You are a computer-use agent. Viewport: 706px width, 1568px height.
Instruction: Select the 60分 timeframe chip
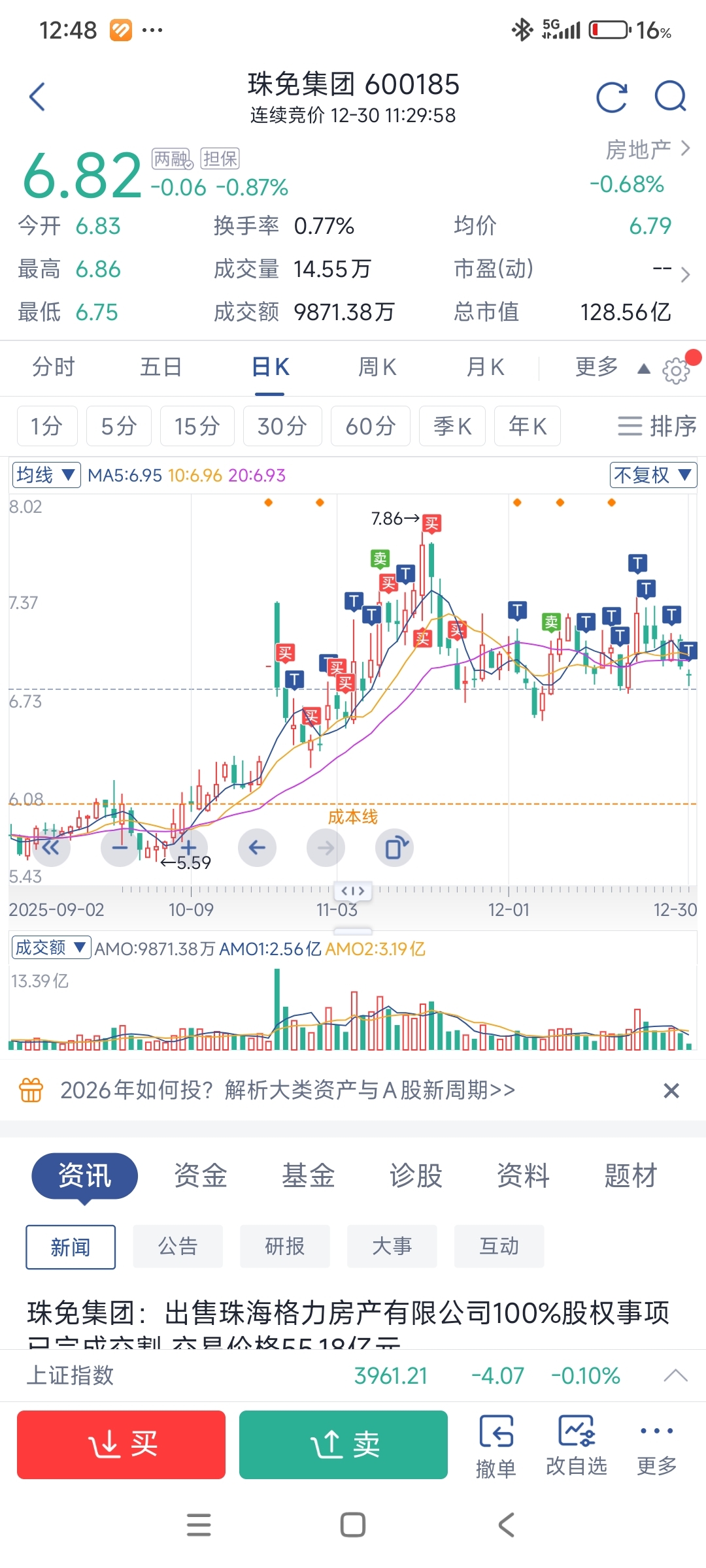tap(370, 426)
